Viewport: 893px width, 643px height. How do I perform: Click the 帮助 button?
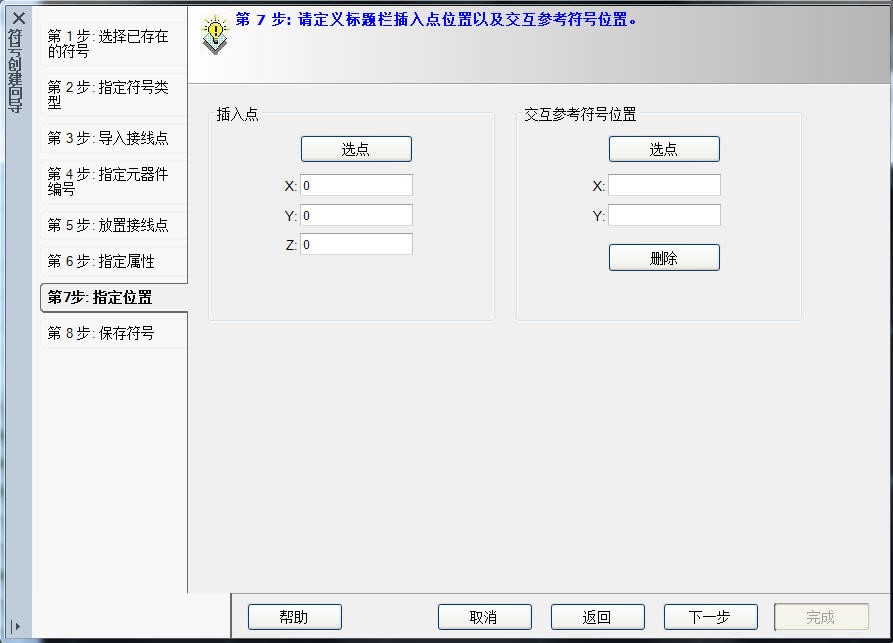click(294, 617)
